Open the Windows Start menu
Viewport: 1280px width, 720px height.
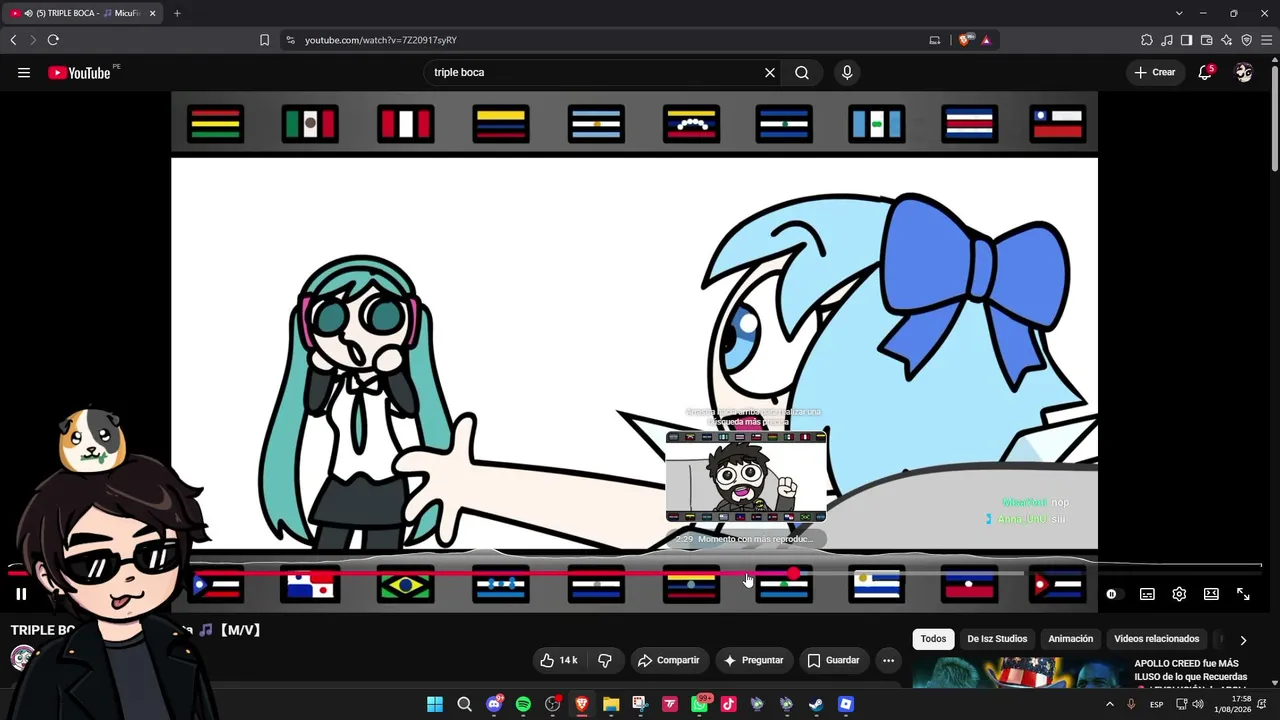(x=435, y=704)
